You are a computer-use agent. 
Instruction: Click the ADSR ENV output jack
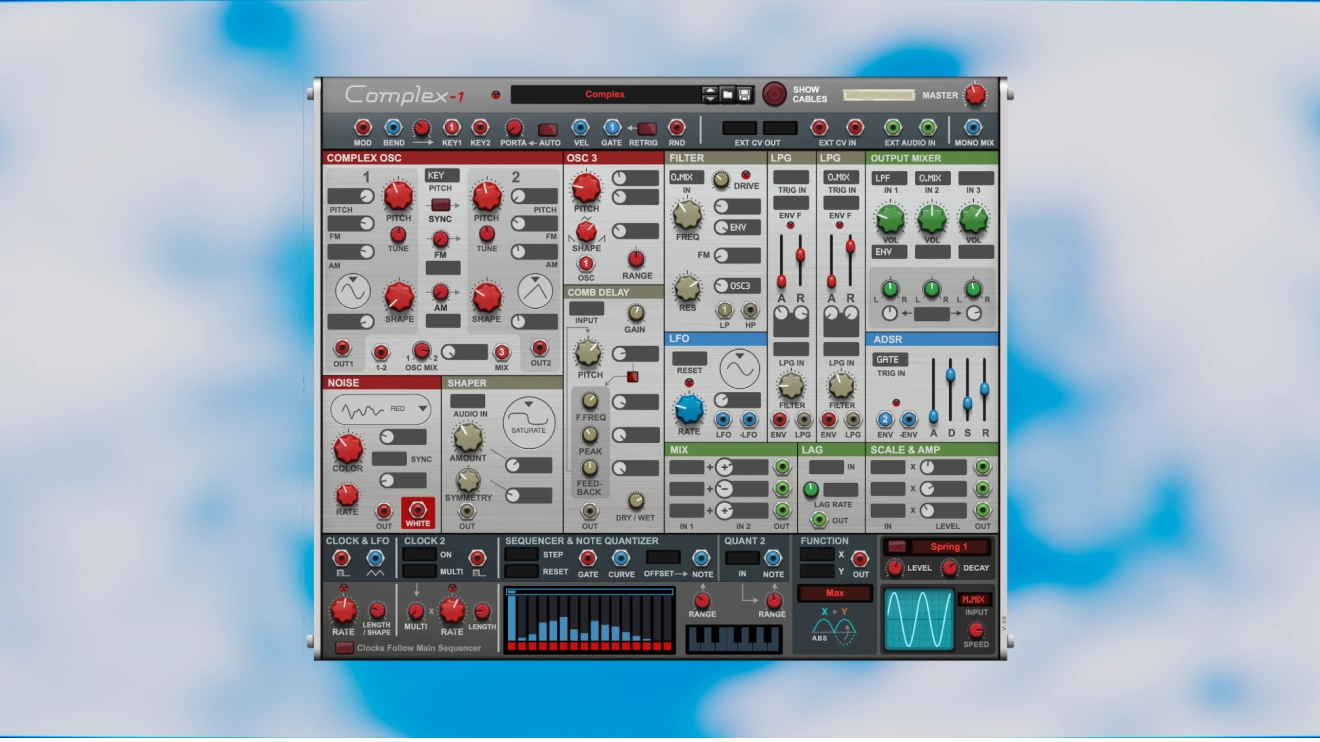click(x=885, y=420)
